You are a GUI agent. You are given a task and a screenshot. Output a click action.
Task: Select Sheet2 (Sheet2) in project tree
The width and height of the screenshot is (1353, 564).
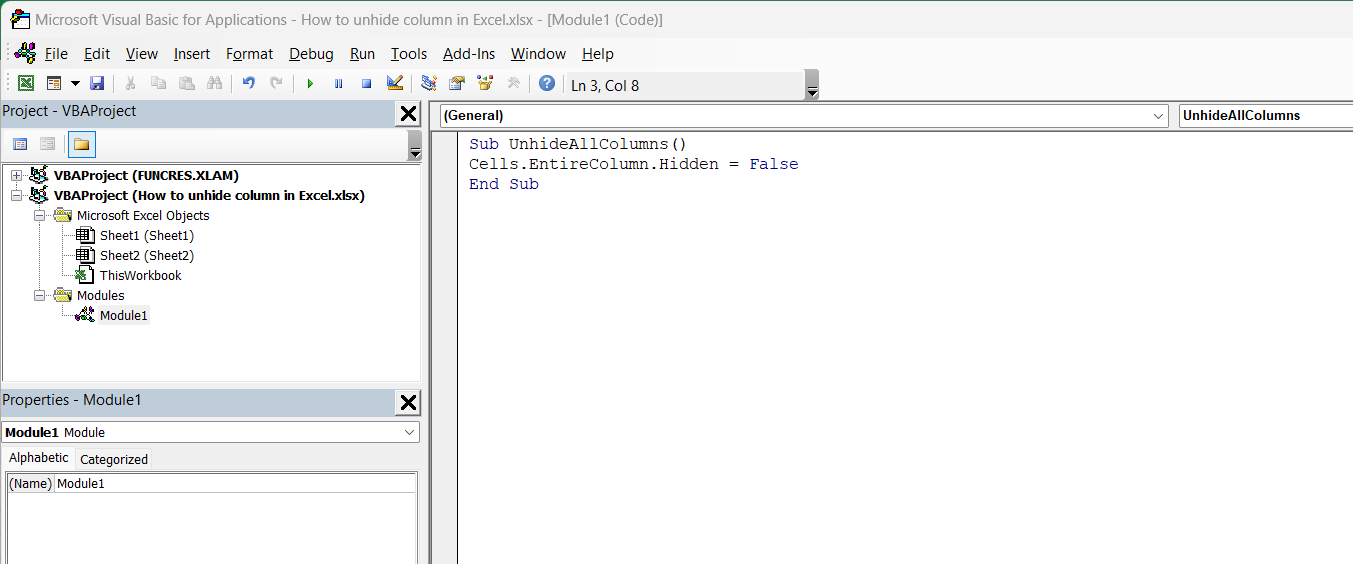pos(147,255)
